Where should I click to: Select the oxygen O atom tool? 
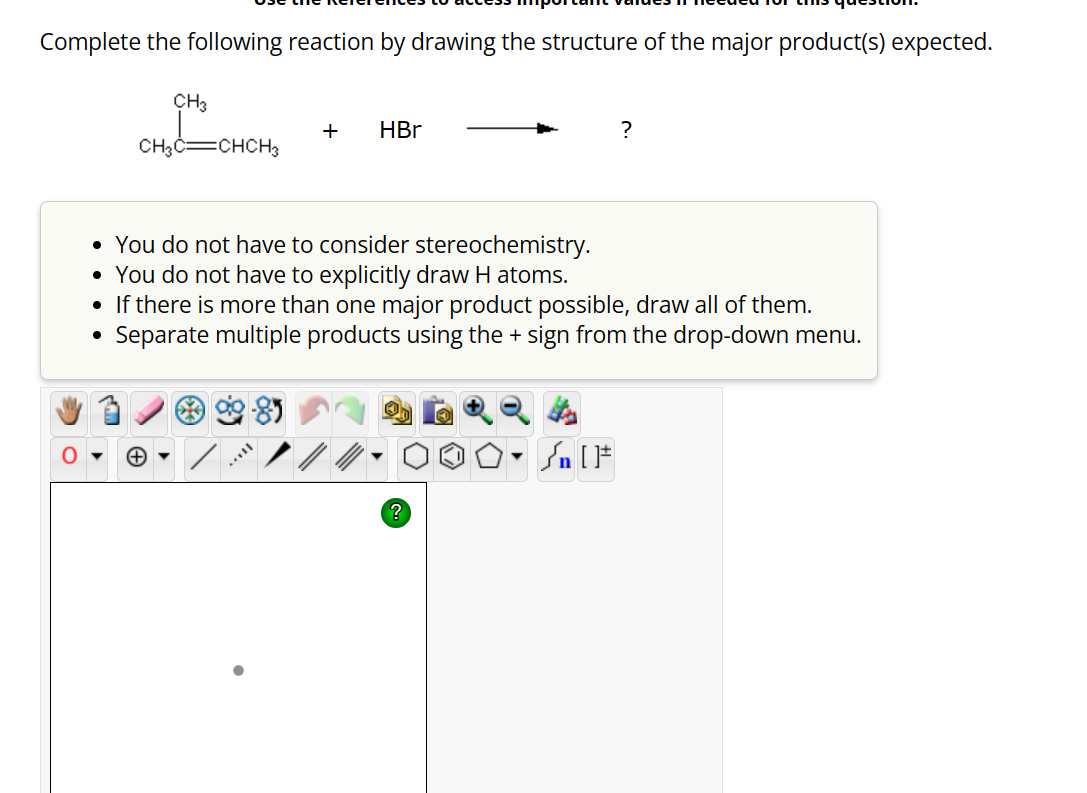[69, 456]
